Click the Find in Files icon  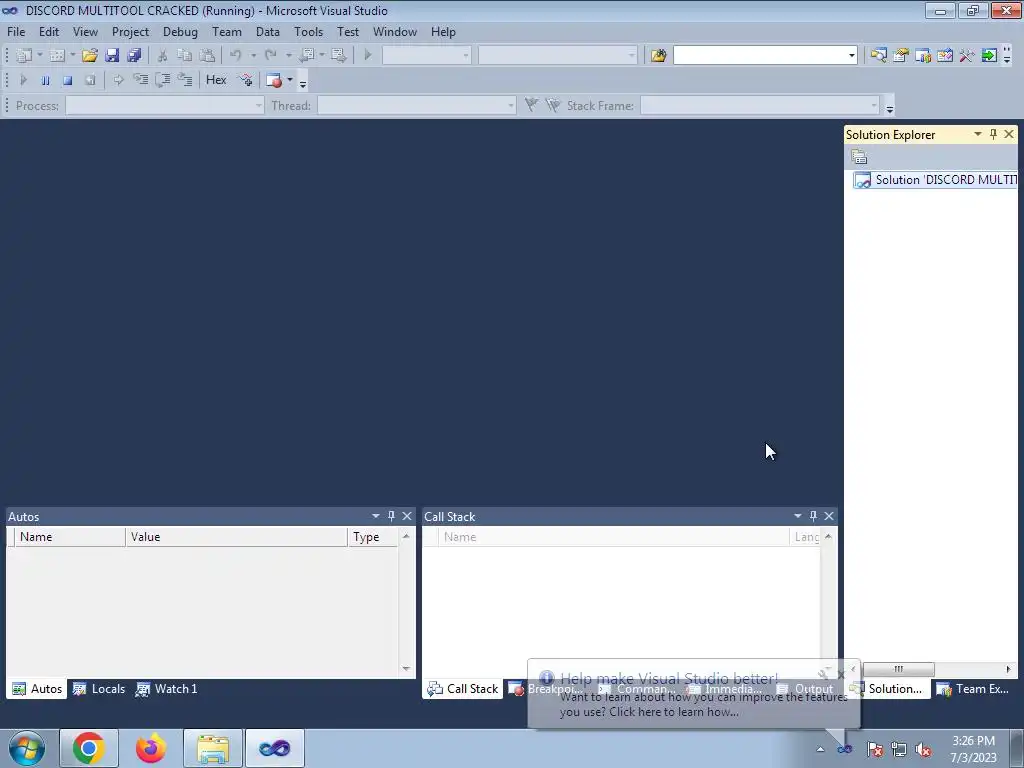pyautogui.click(x=658, y=56)
